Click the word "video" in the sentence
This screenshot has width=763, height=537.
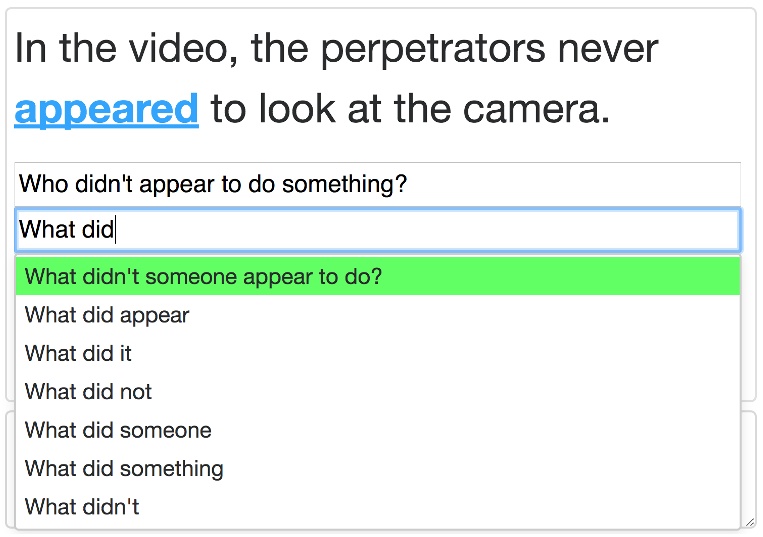point(181,48)
